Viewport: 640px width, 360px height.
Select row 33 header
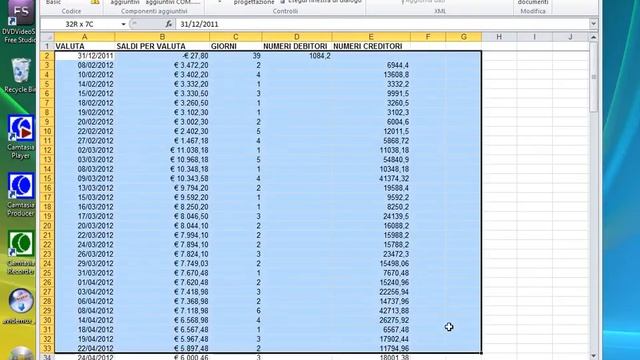click(47, 348)
